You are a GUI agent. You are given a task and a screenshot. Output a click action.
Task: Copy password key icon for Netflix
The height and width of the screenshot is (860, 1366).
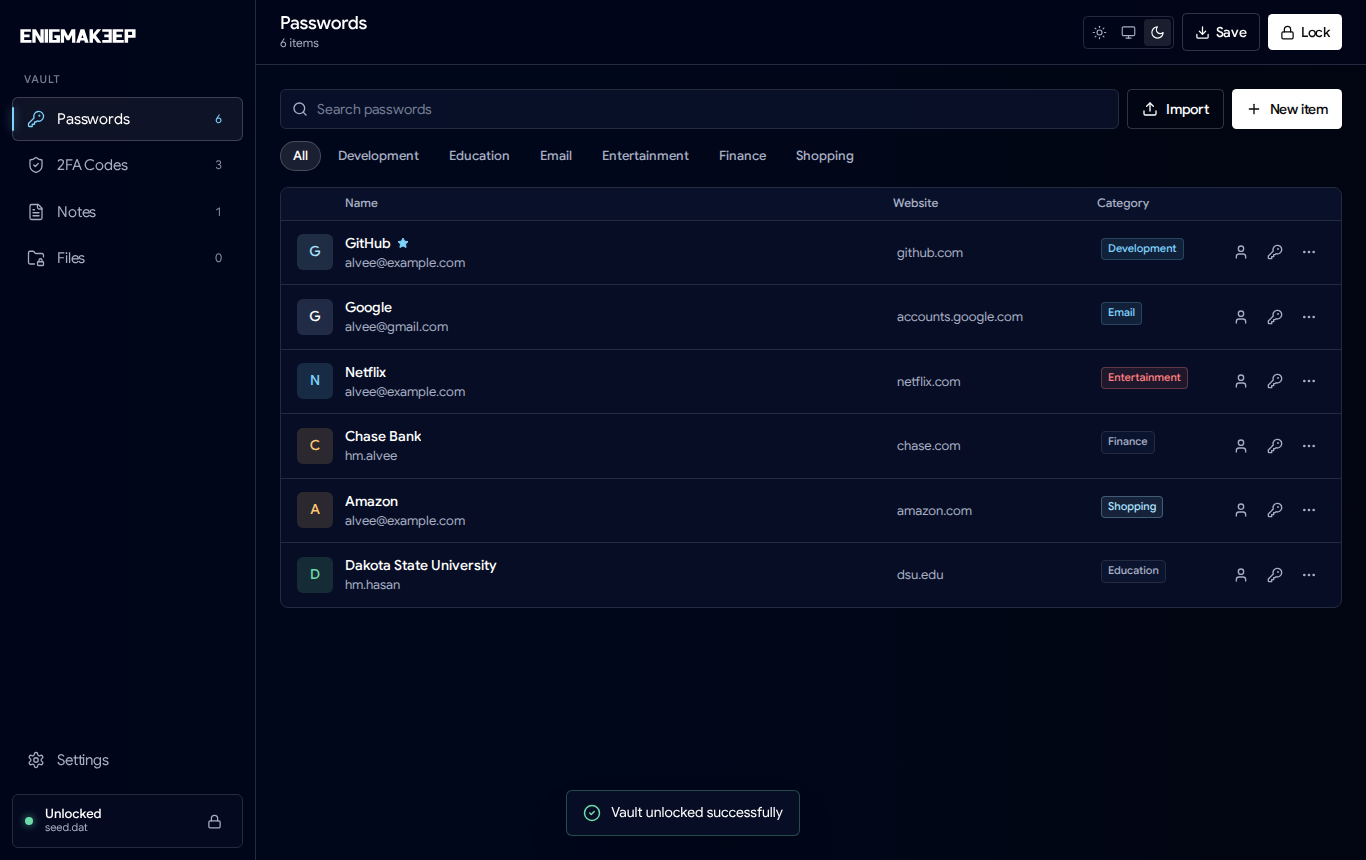pyautogui.click(x=1275, y=381)
